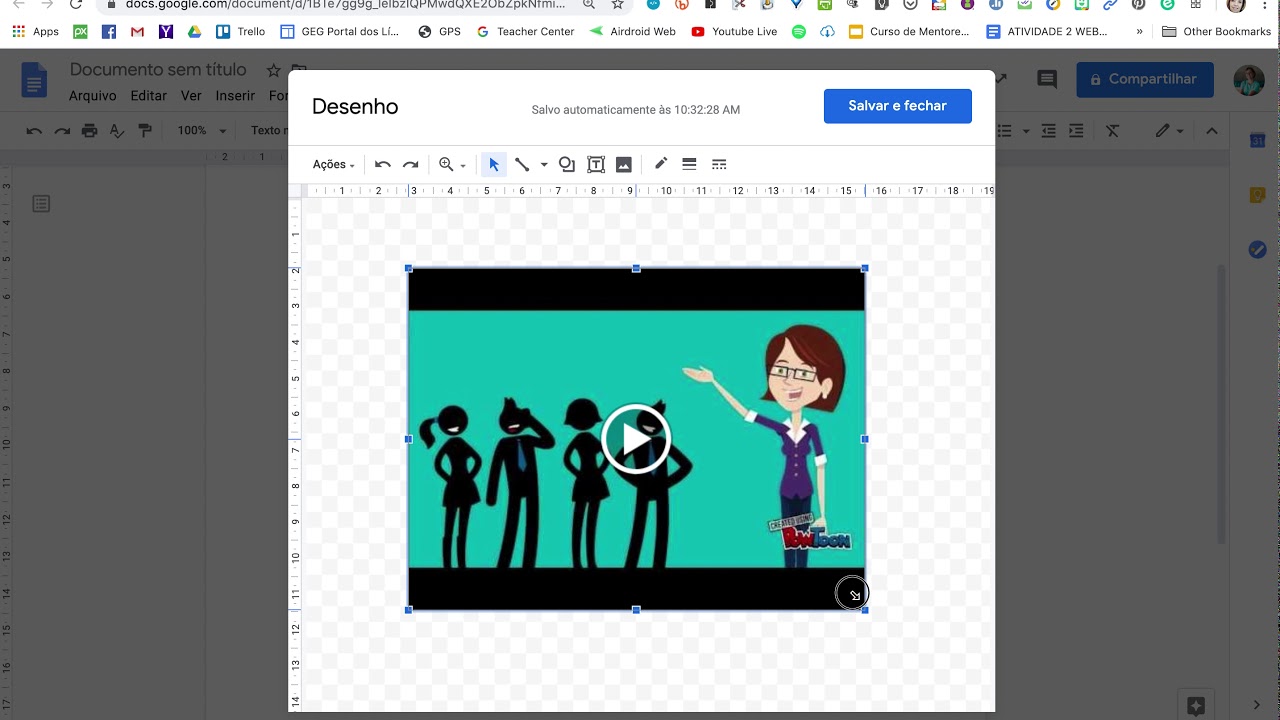Image resolution: width=1280 pixels, height=720 pixels.
Task: Click the video play button on image
Action: 635,439
